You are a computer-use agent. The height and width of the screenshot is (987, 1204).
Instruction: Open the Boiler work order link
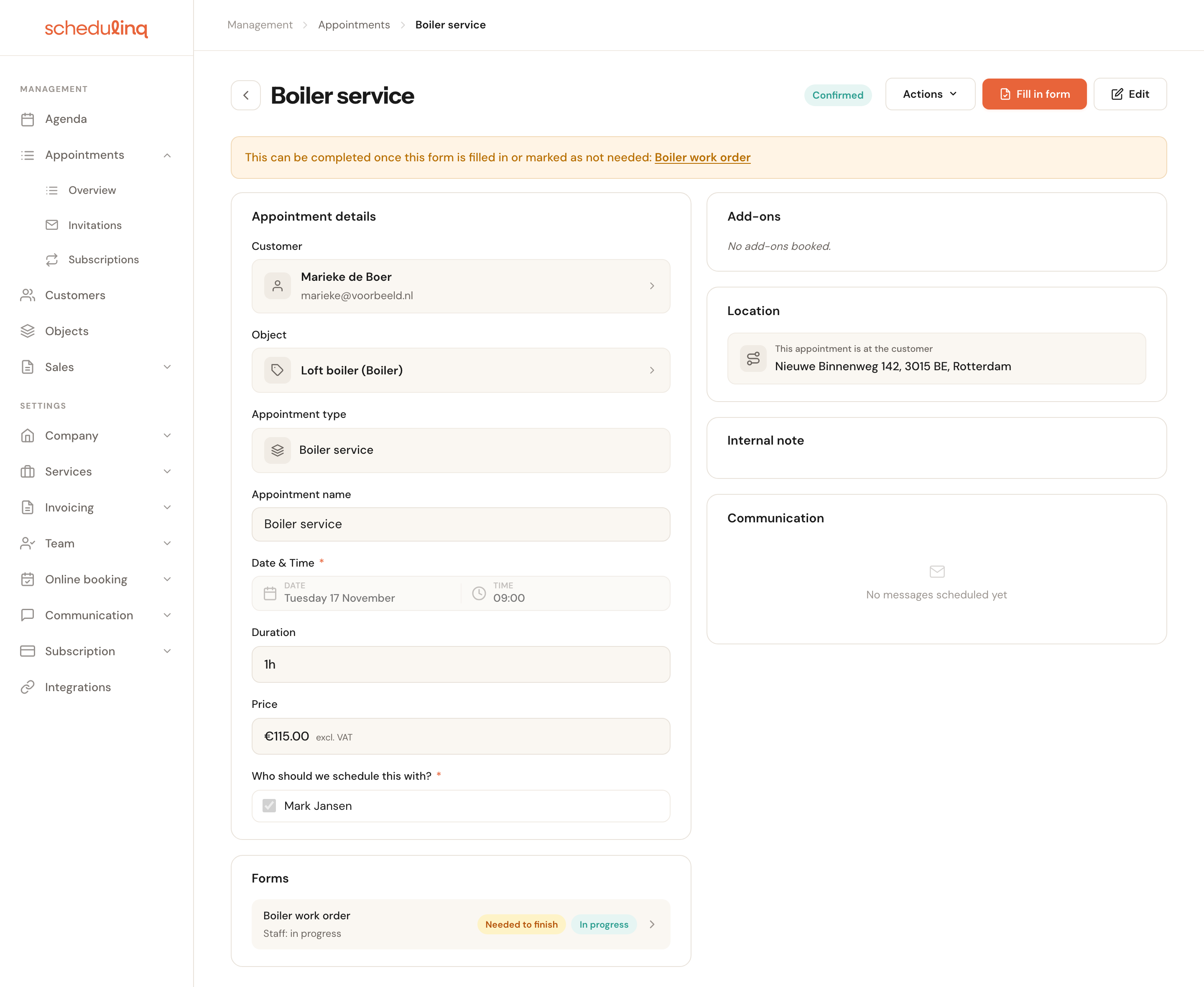pyautogui.click(x=702, y=158)
